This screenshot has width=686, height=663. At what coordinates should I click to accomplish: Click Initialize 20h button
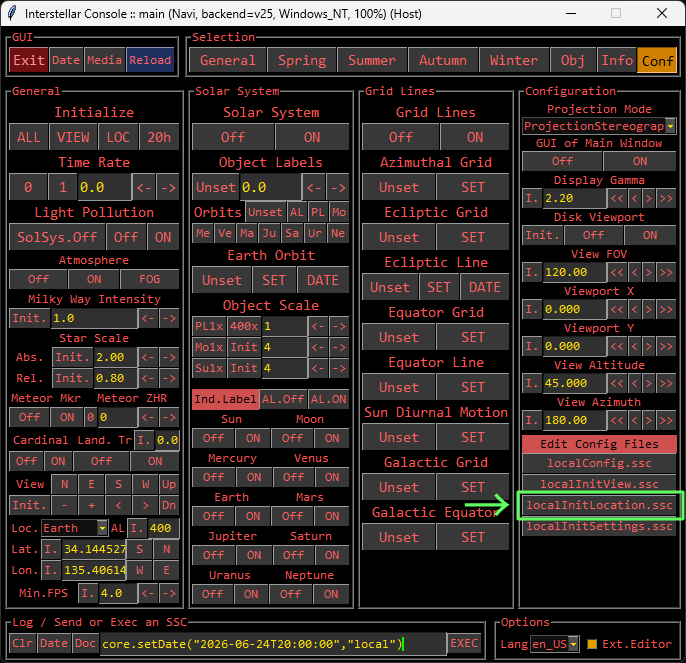[159, 137]
